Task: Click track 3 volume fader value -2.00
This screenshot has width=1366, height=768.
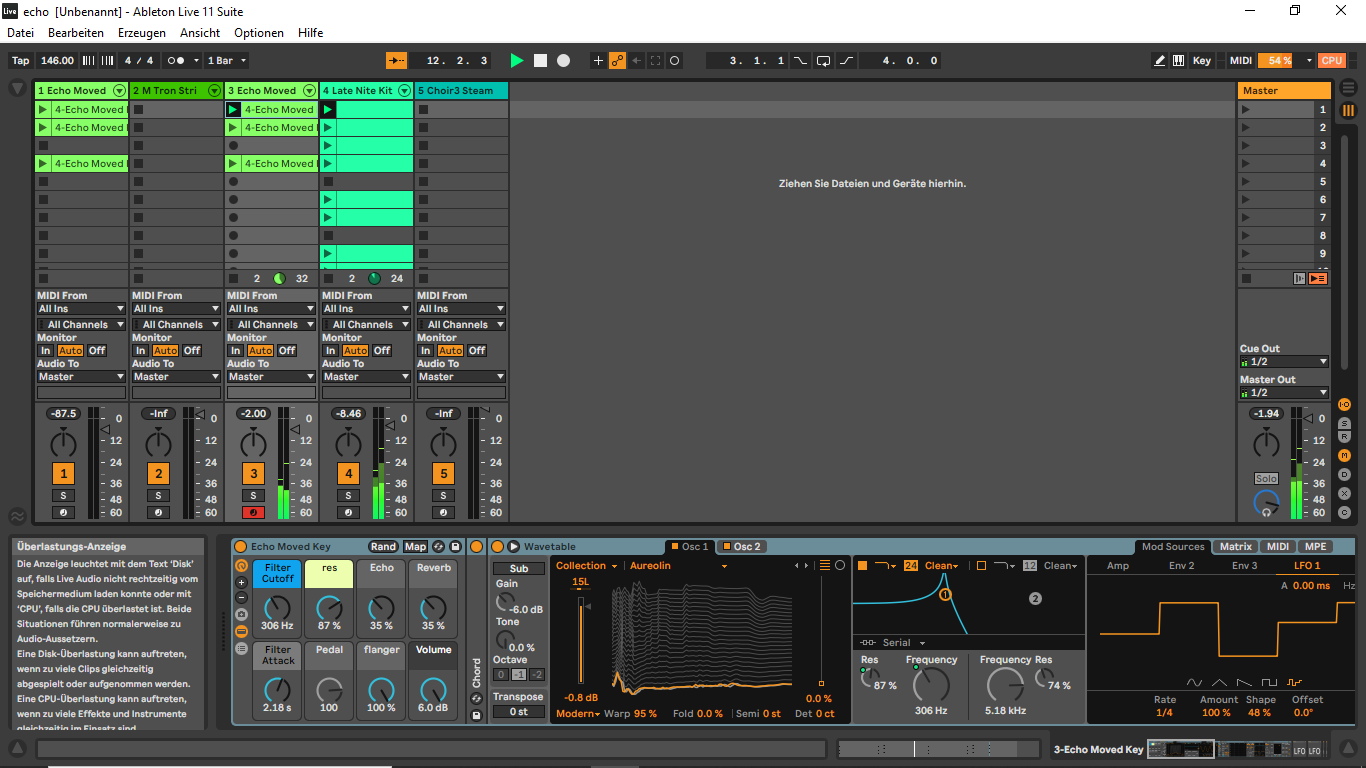Action: click(253, 414)
